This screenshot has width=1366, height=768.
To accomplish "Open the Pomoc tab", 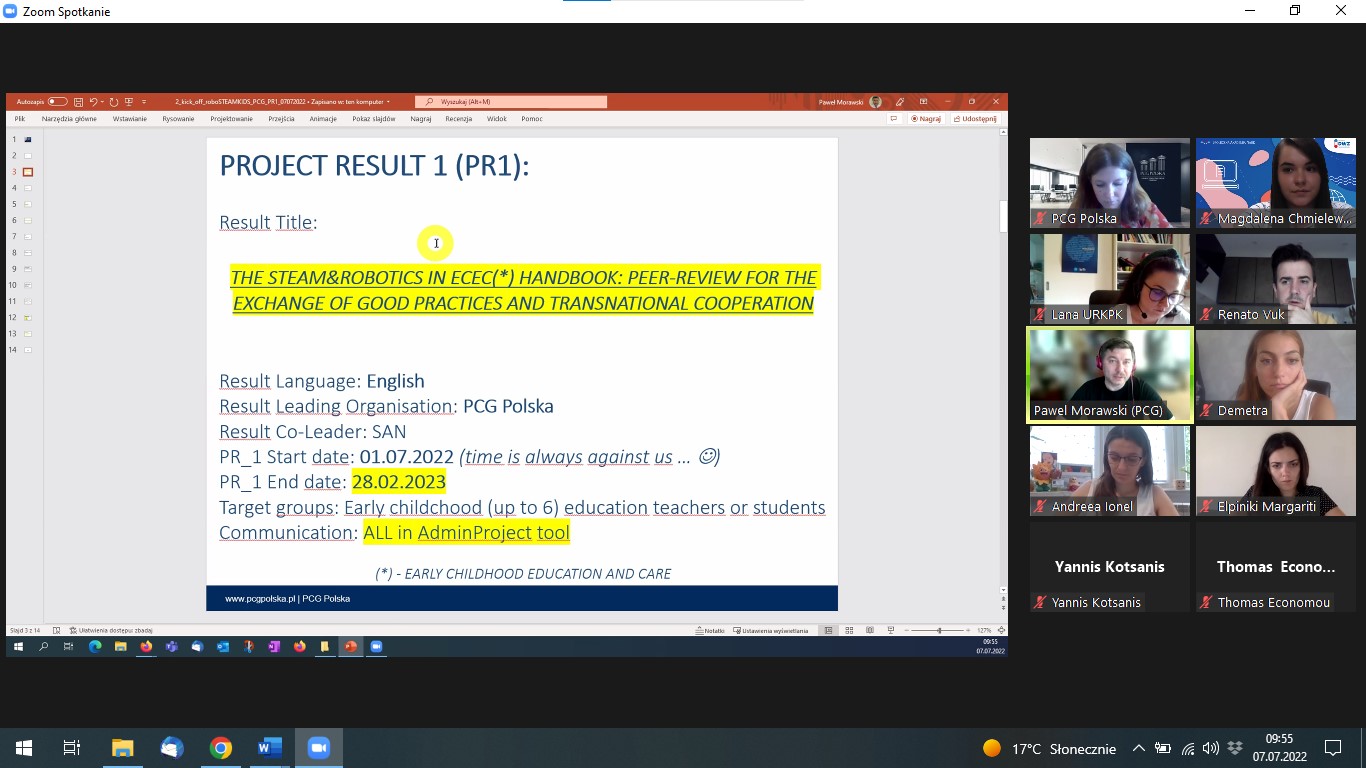I will [532, 118].
